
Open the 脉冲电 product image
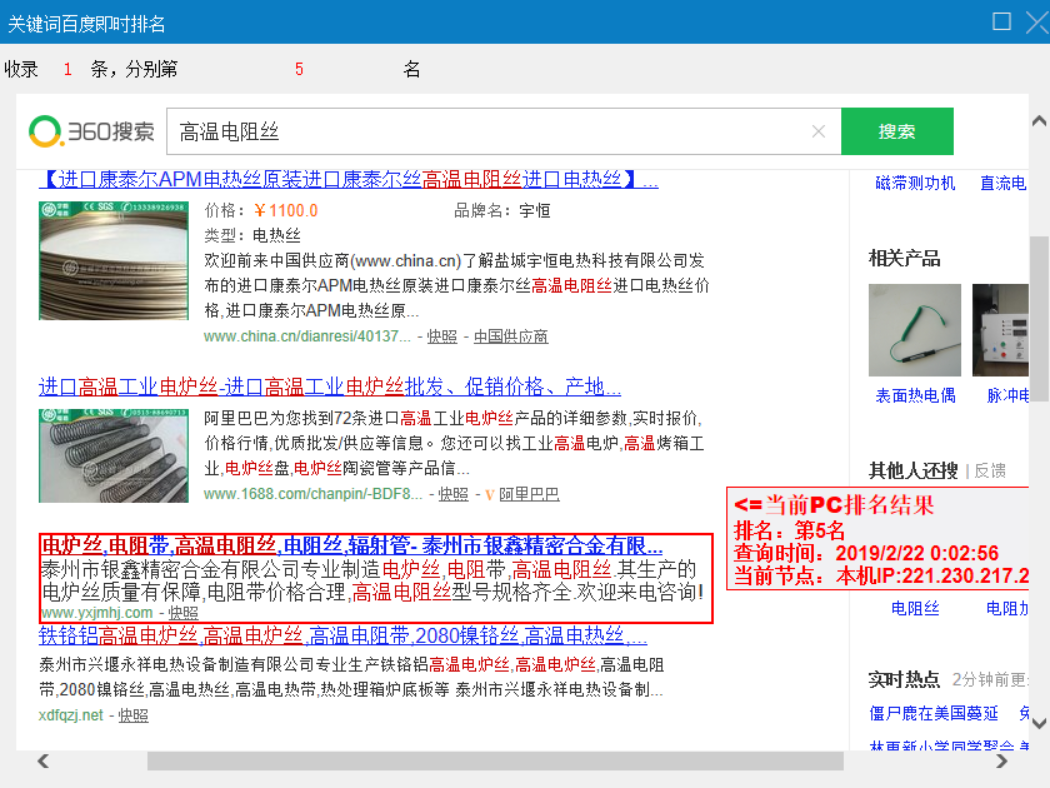(x=1000, y=330)
